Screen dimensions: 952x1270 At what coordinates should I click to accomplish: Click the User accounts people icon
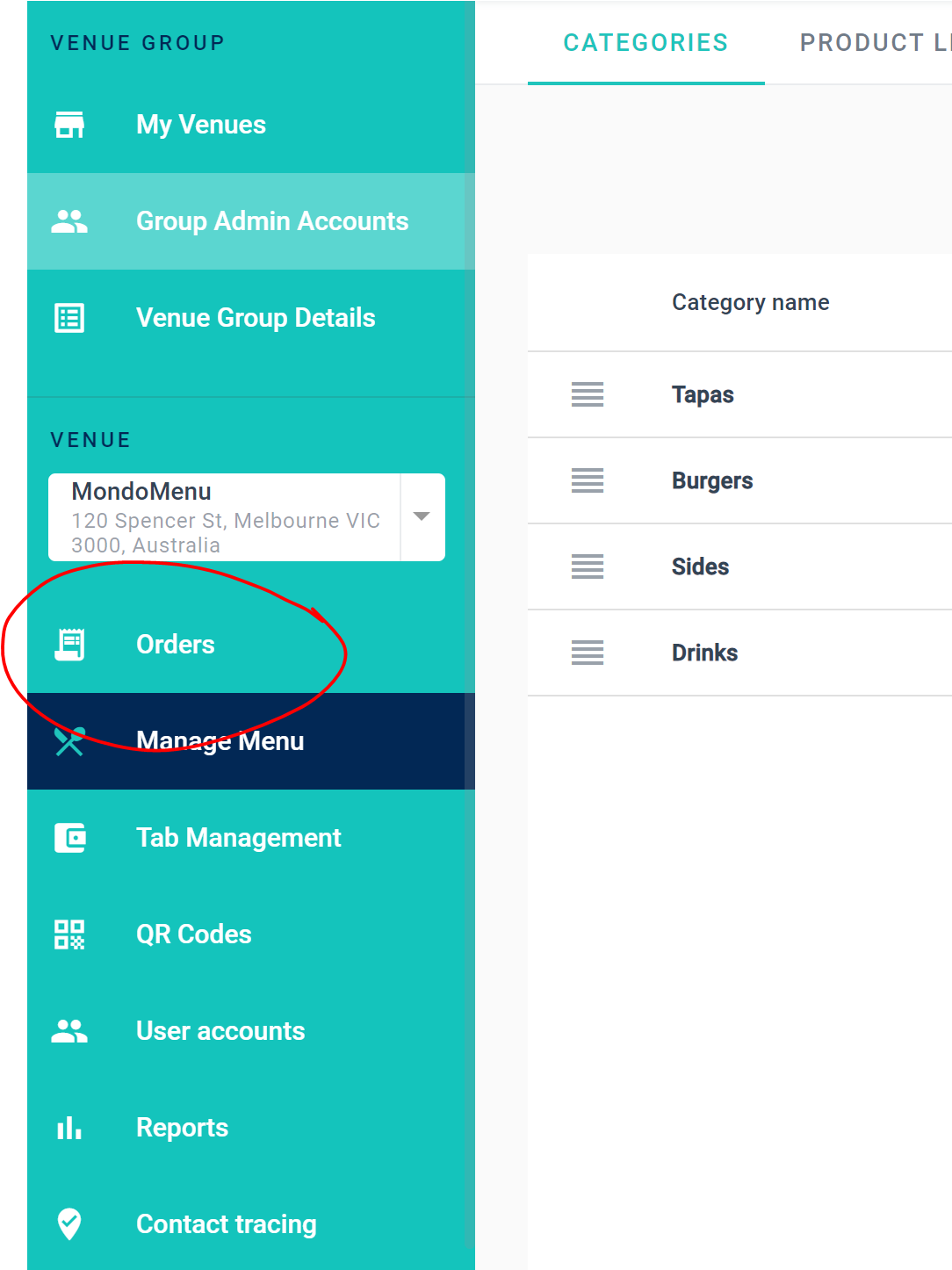69,1031
